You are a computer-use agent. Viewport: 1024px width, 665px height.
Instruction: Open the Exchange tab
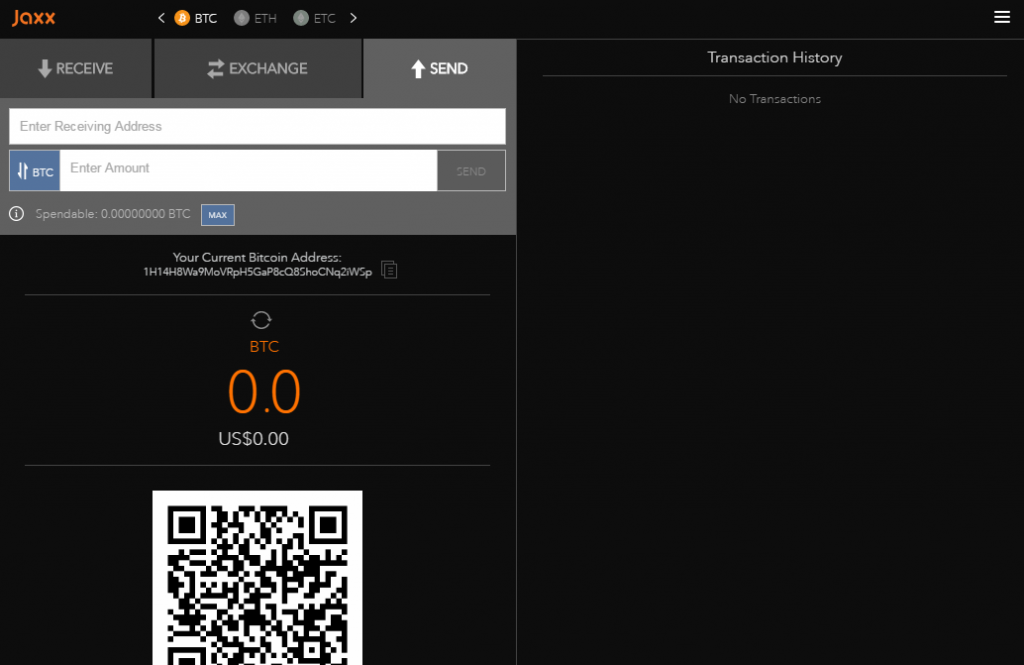pos(257,69)
